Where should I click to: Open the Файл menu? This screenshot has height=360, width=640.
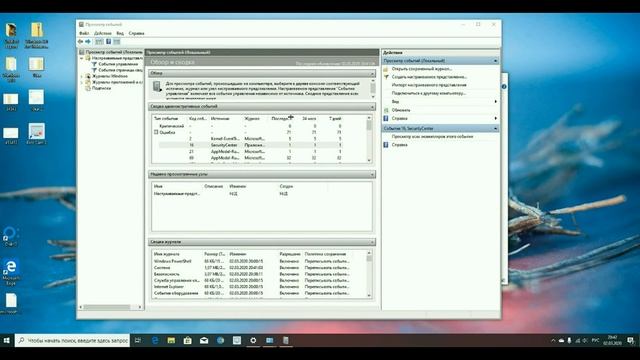84,33
